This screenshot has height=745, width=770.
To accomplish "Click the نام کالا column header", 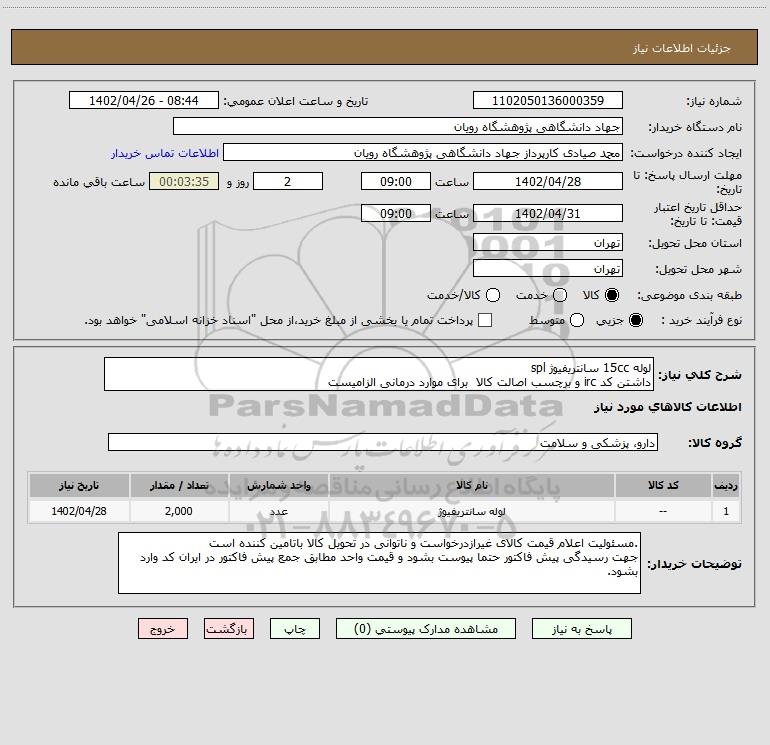I will coord(471,485).
